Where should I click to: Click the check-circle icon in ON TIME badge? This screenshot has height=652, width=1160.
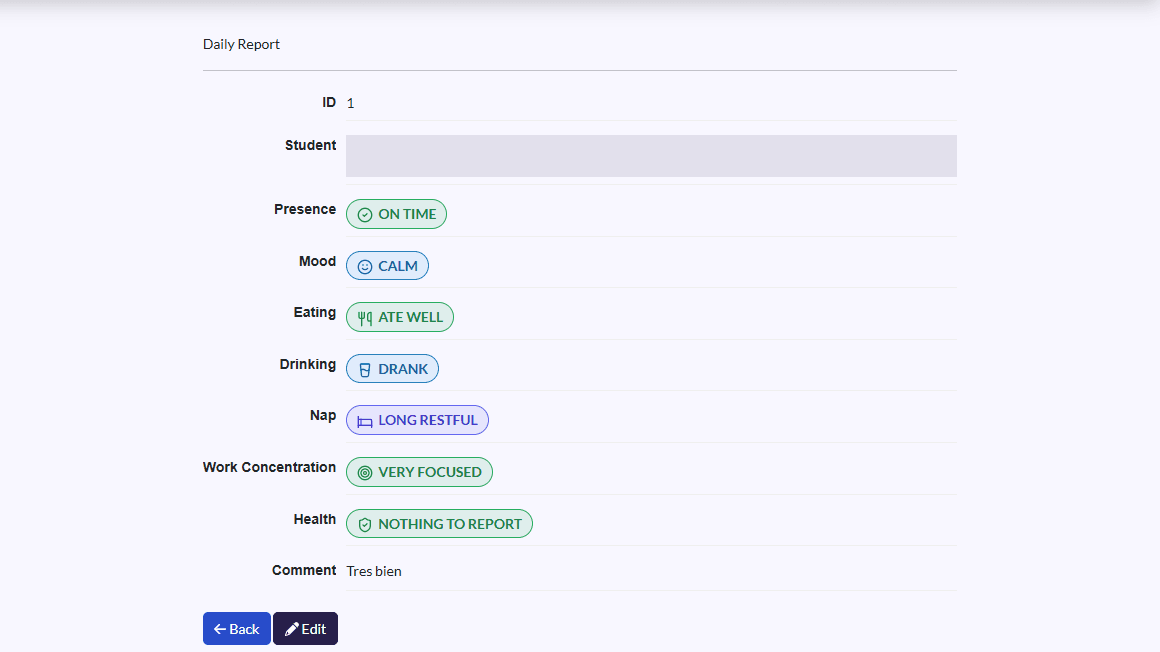coord(365,215)
